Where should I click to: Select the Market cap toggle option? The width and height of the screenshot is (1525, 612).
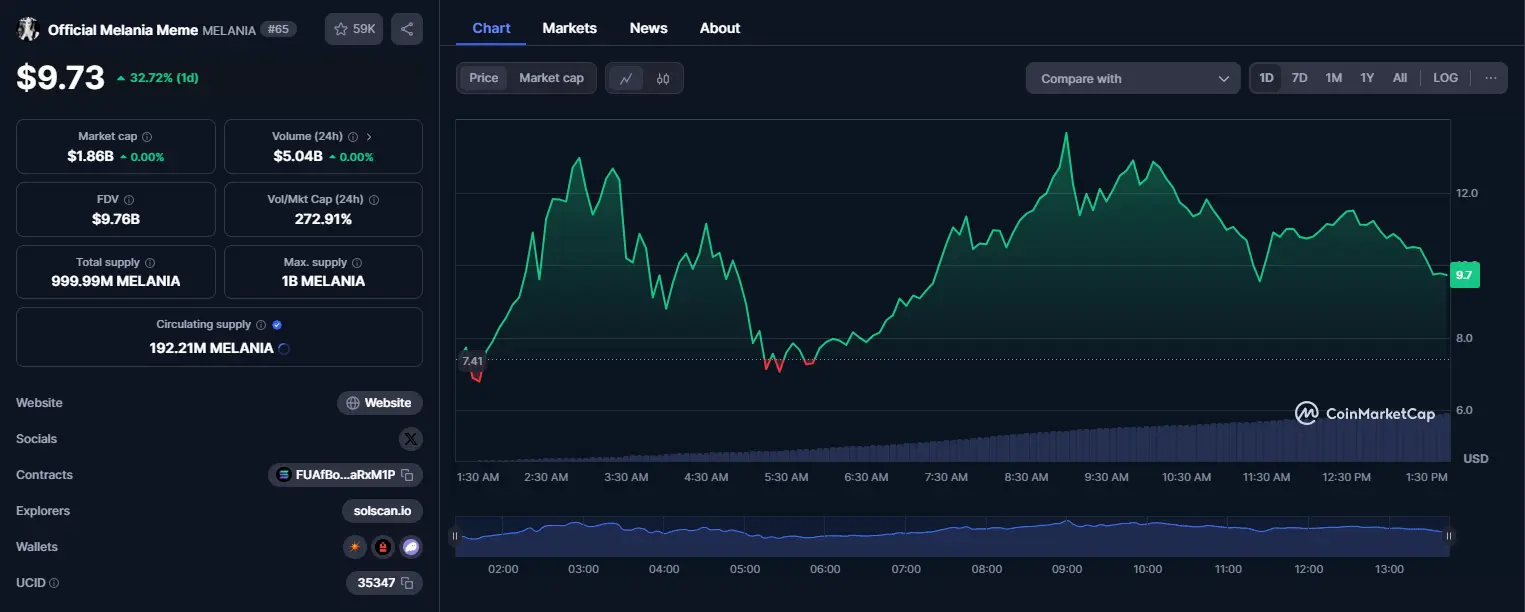point(551,78)
